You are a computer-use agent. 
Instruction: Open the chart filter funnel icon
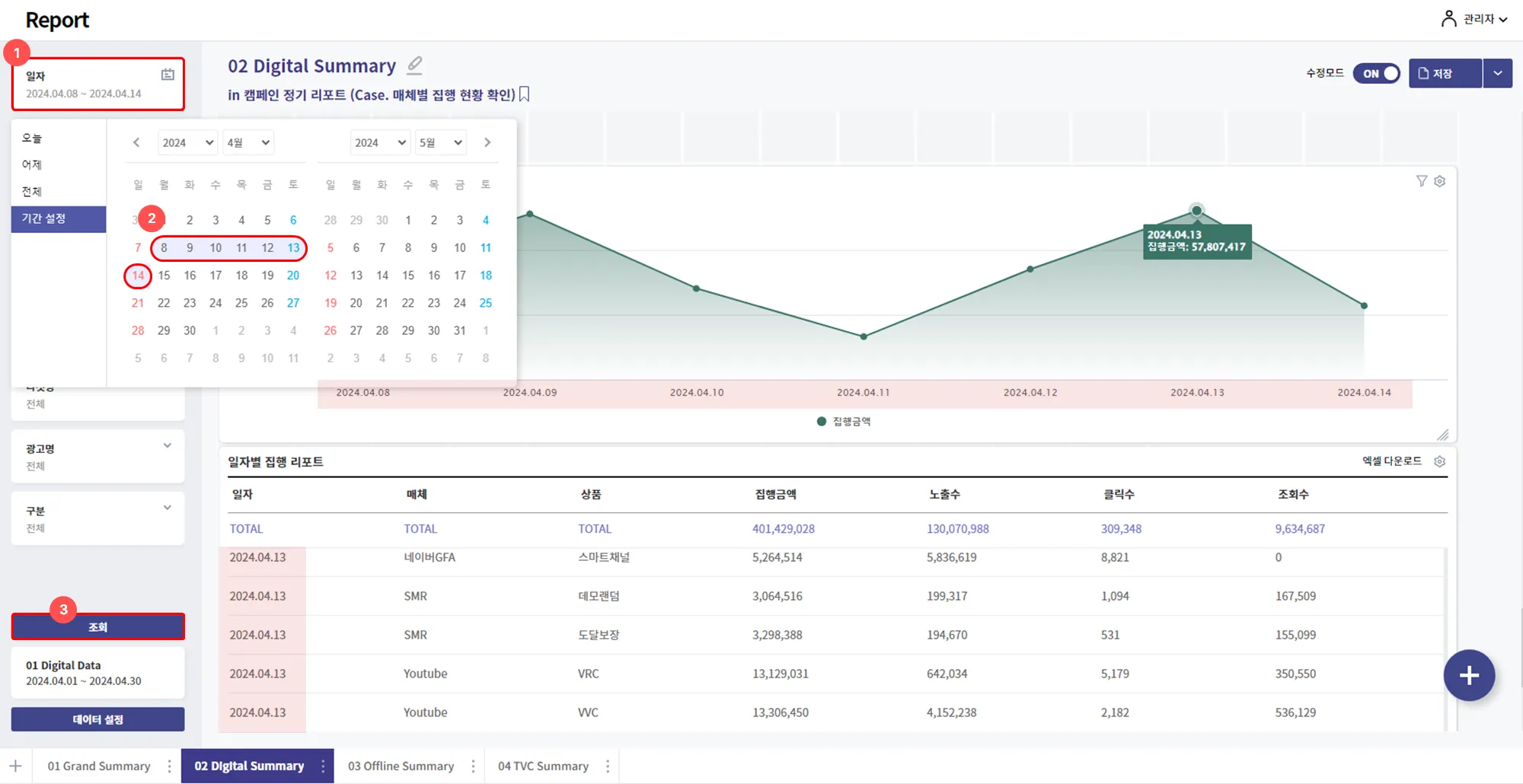[1421, 181]
